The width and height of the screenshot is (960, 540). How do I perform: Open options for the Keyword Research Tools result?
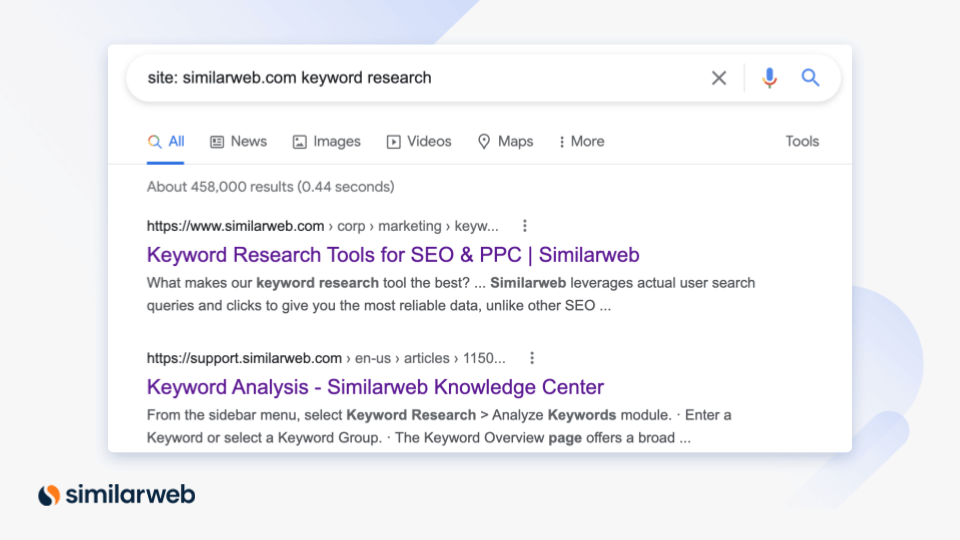[x=525, y=226]
